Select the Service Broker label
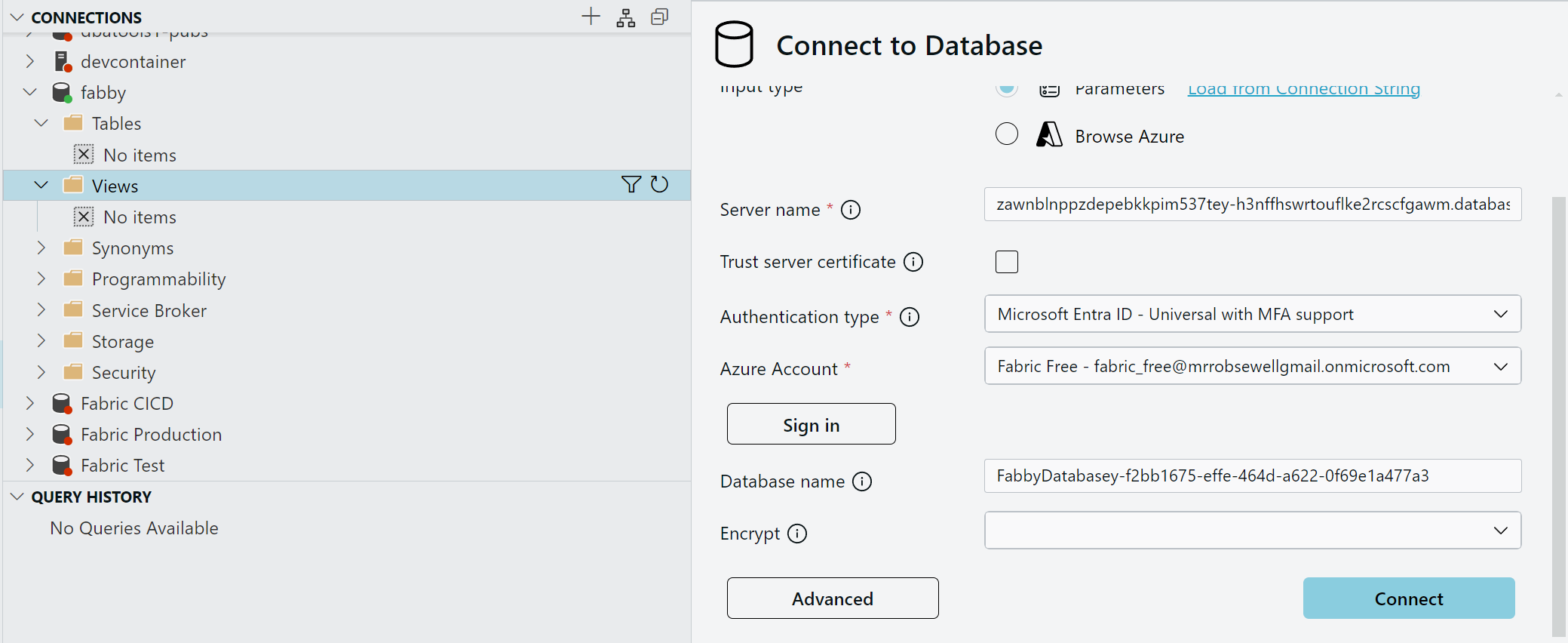The height and width of the screenshot is (643, 1568). (149, 311)
